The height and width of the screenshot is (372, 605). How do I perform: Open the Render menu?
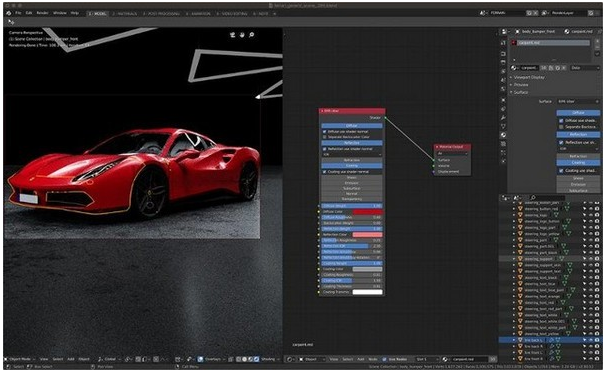(42, 13)
